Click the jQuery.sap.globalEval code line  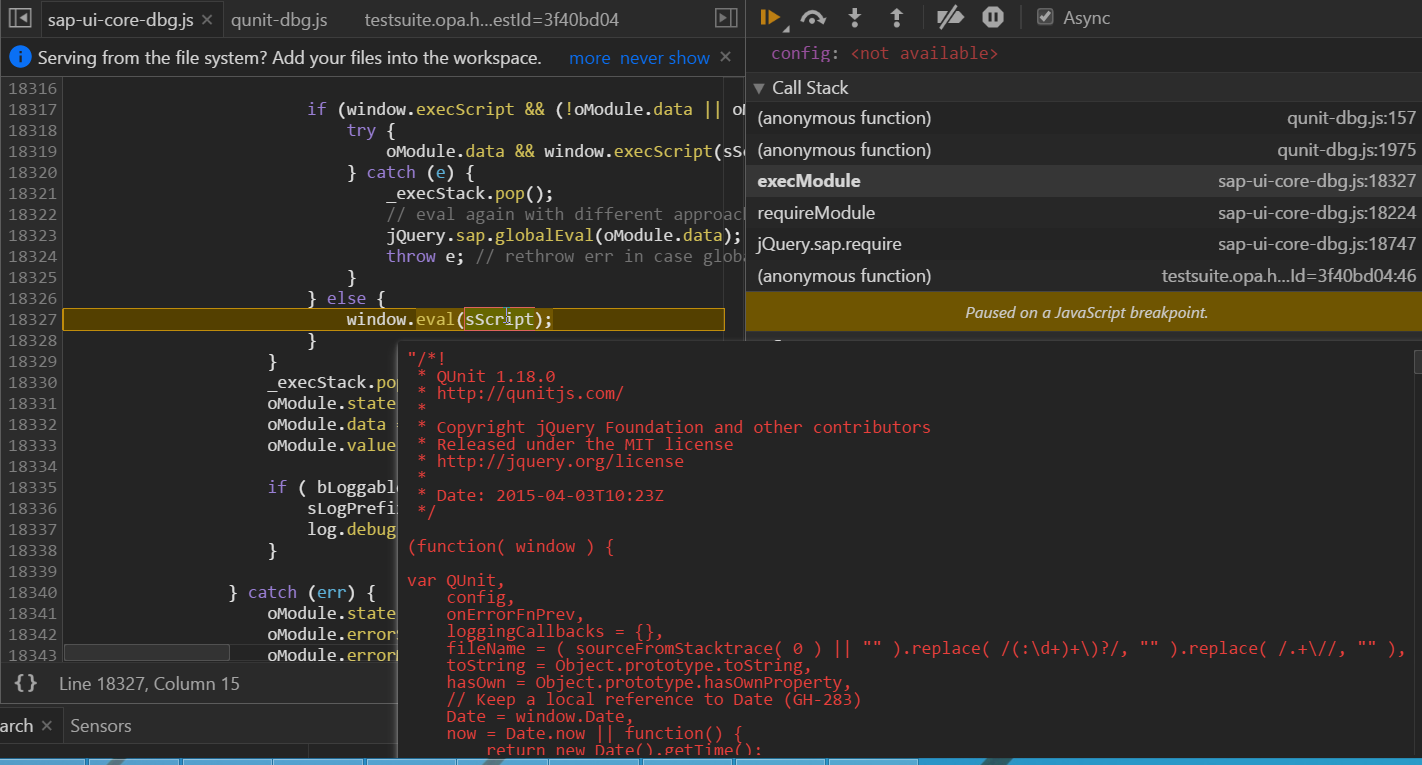coord(564,235)
